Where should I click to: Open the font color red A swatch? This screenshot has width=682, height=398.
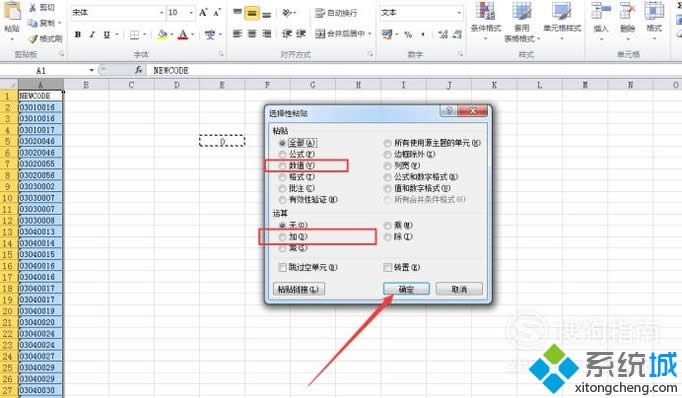(x=183, y=34)
